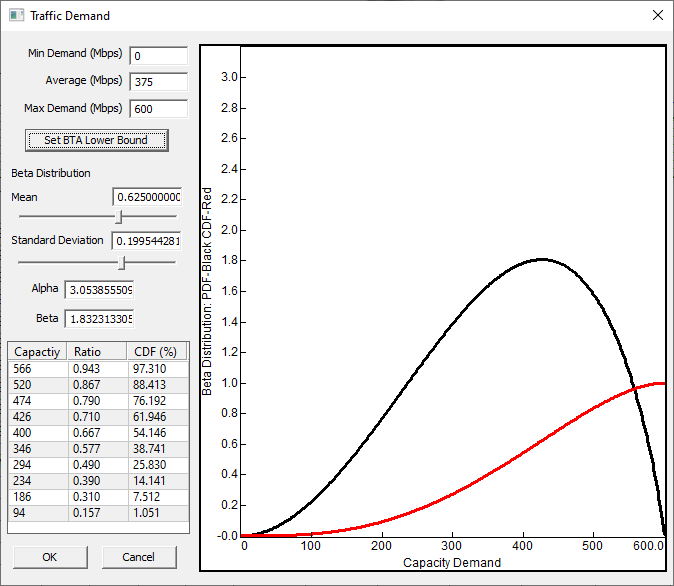Select the table row with capacity 566
Screen dimensions: 674x586
(98, 369)
